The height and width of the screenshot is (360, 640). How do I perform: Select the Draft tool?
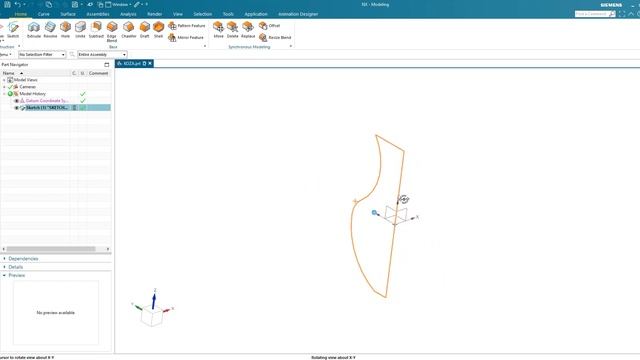(x=144, y=30)
